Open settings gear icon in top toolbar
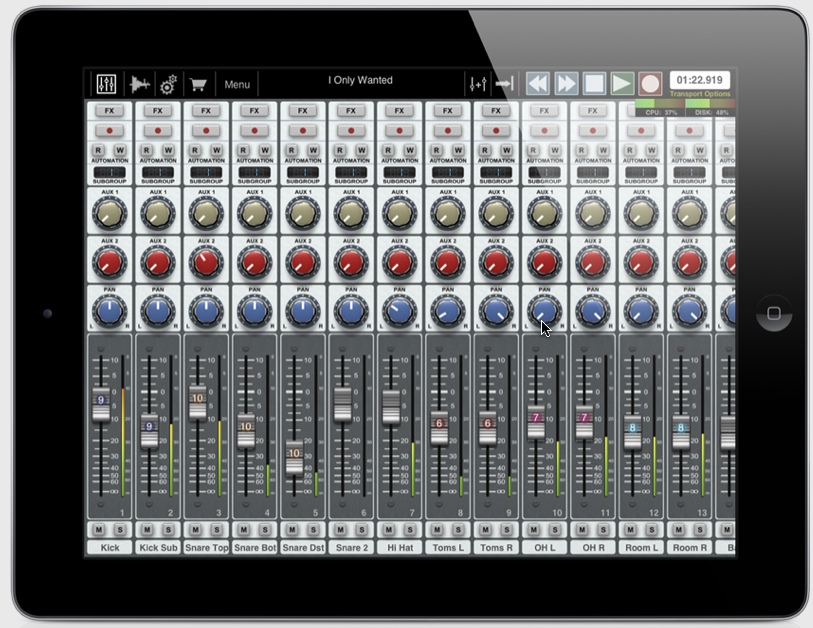The image size is (813, 628). [169, 84]
